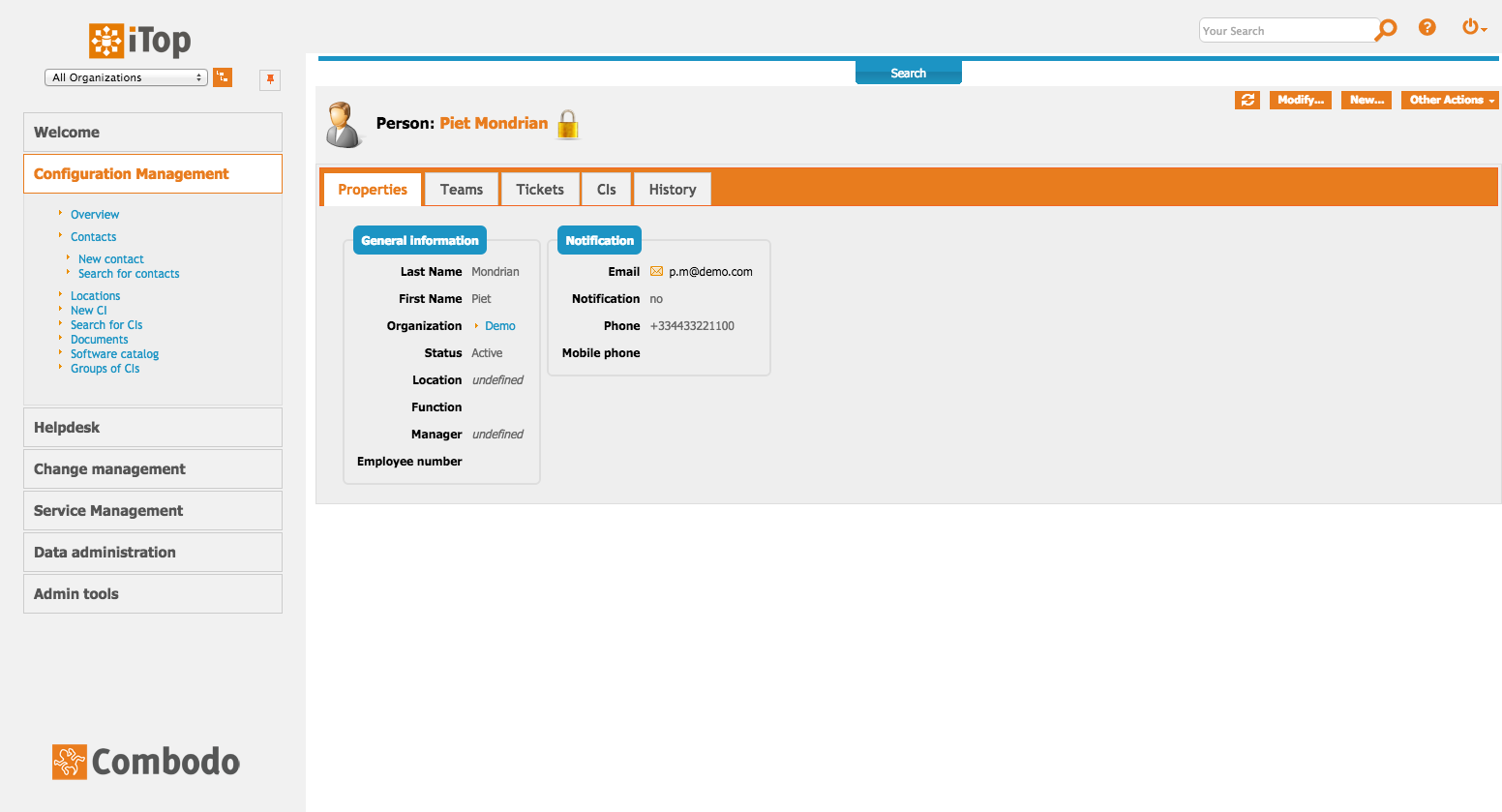Open the All Organizations dropdown

pyautogui.click(x=126, y=77)
